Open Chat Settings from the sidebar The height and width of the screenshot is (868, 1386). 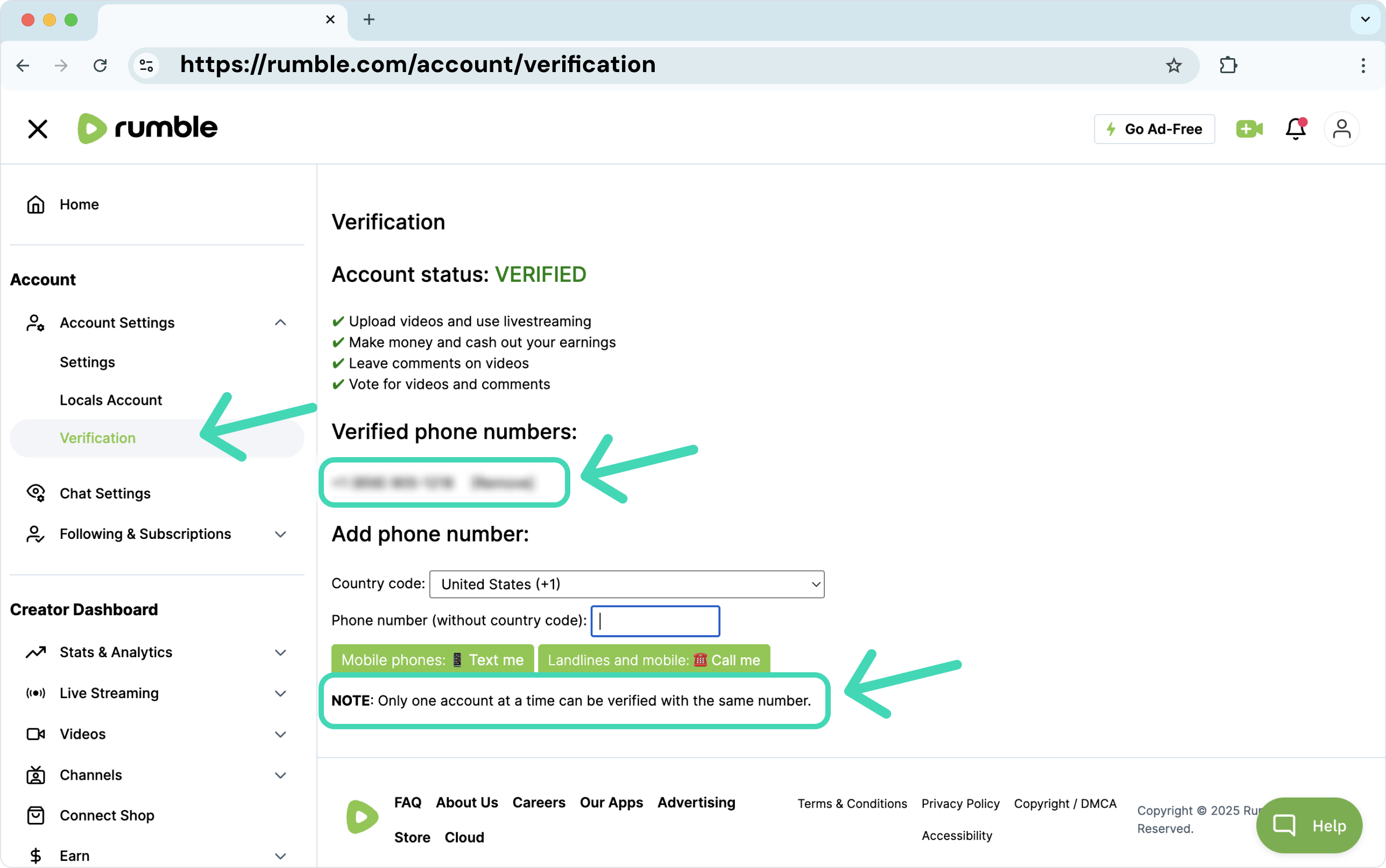point(105,493)
